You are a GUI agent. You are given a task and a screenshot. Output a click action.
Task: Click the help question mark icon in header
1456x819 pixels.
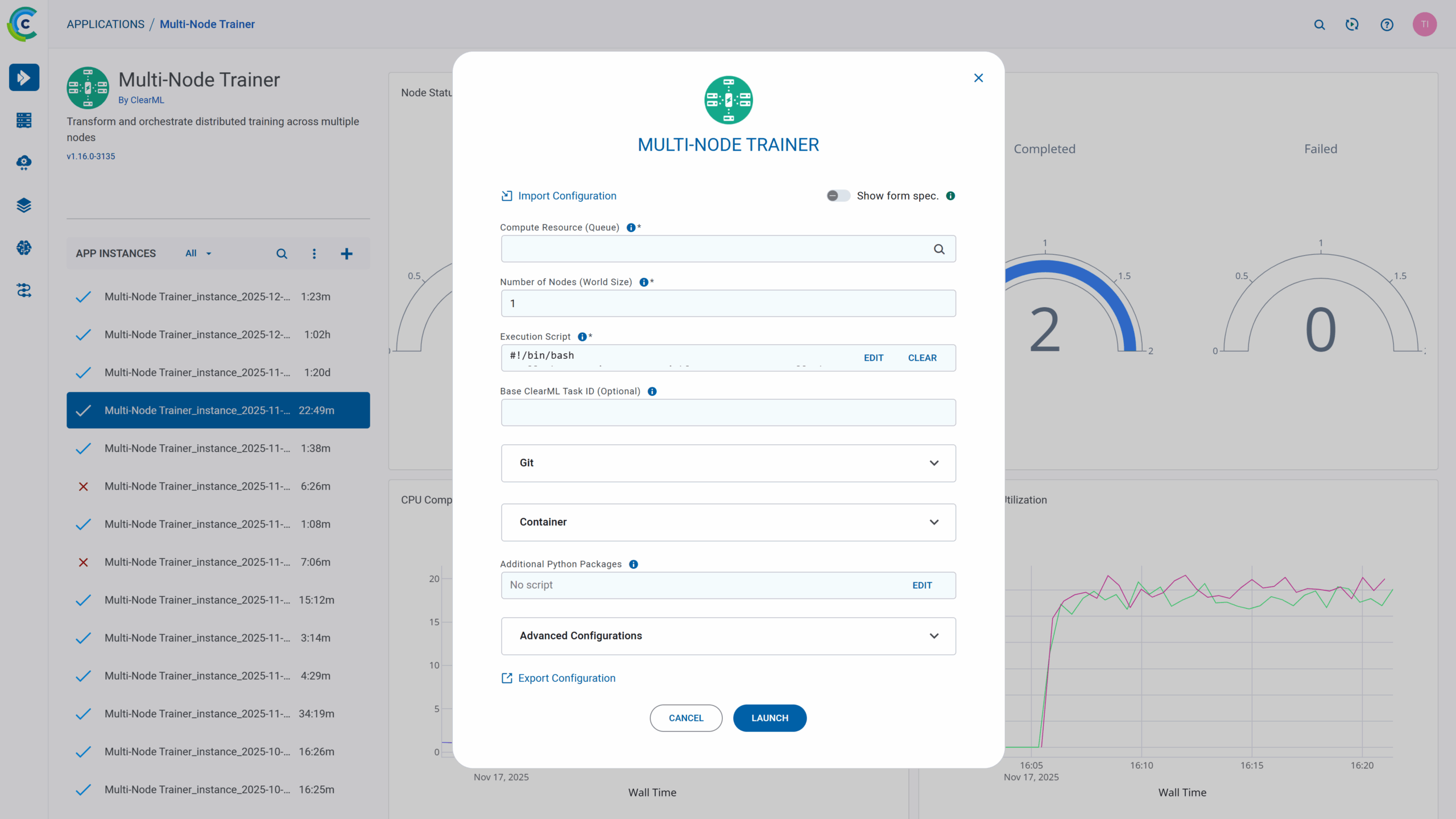tap(1387, 24)
